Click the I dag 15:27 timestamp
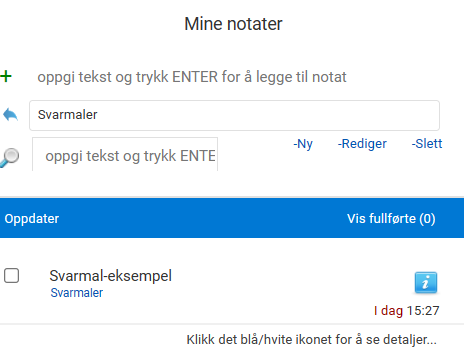This screenshot has height=363, width=464. click(406, 311)
